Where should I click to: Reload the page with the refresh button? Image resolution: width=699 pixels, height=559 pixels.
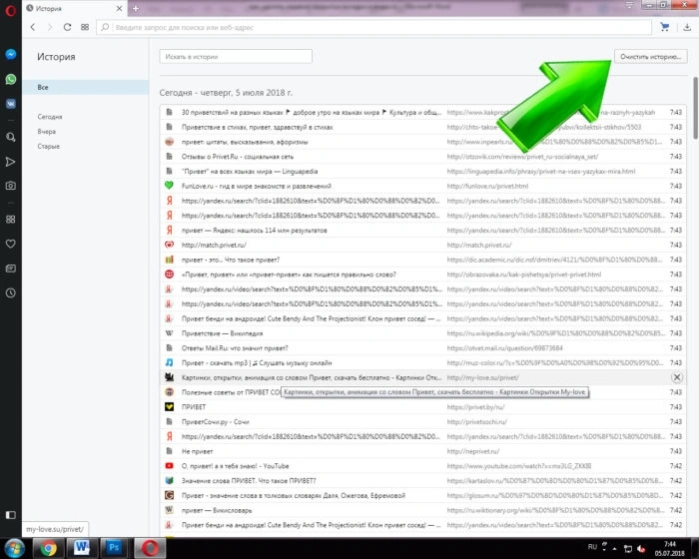click(x=67, y=27)
